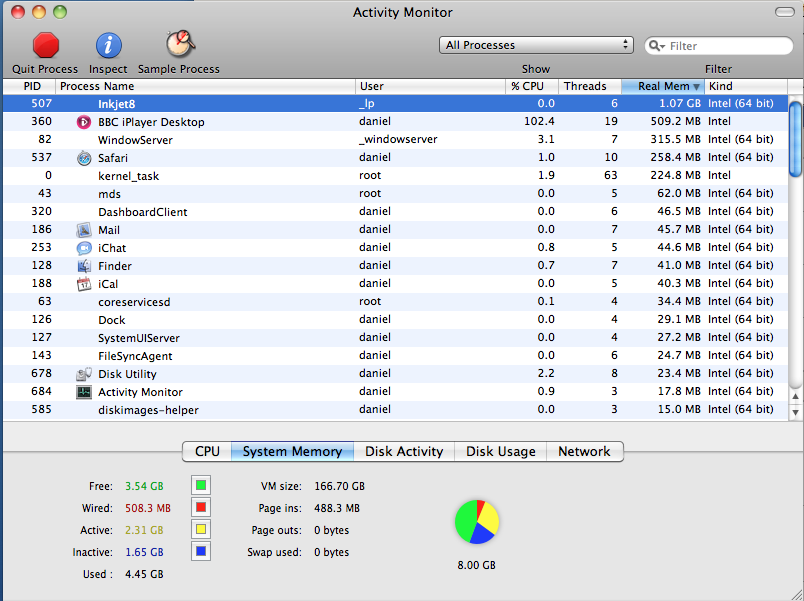Click the Page ins 488.3 MB value
This screenshot has width=804, height=601.
coord(337,508)
